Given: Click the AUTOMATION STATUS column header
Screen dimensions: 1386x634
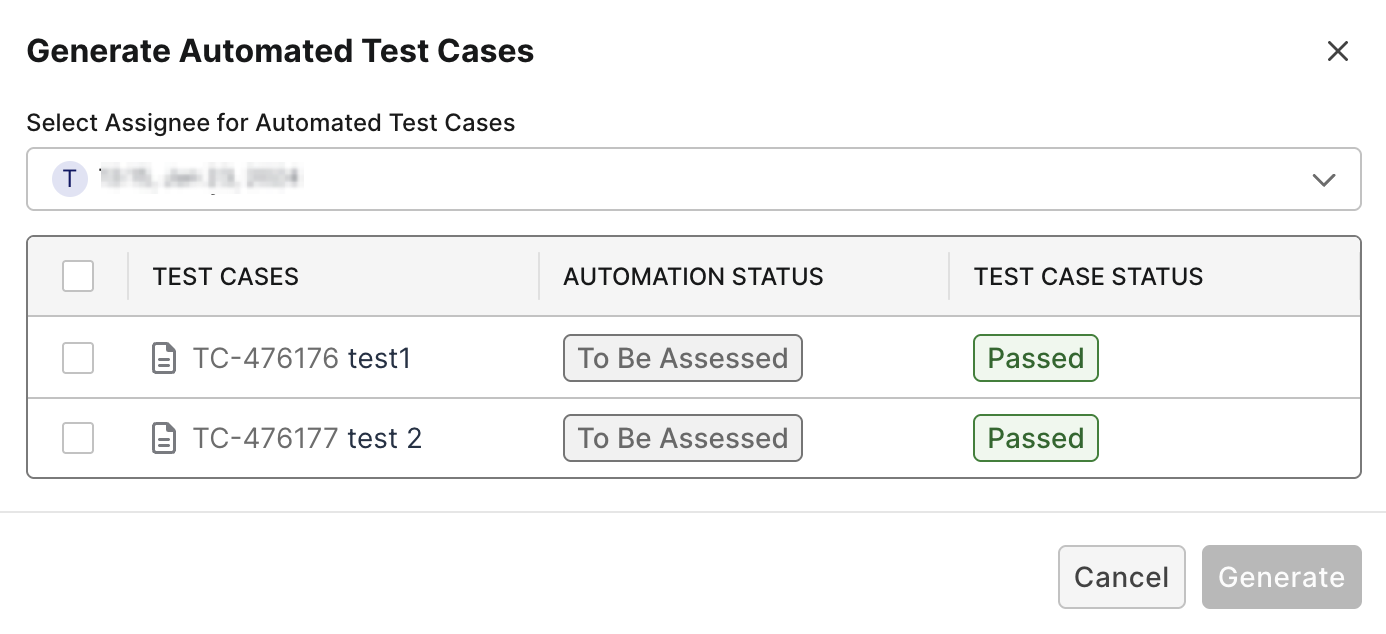Looking at the screenshot, I should (693, 277).
